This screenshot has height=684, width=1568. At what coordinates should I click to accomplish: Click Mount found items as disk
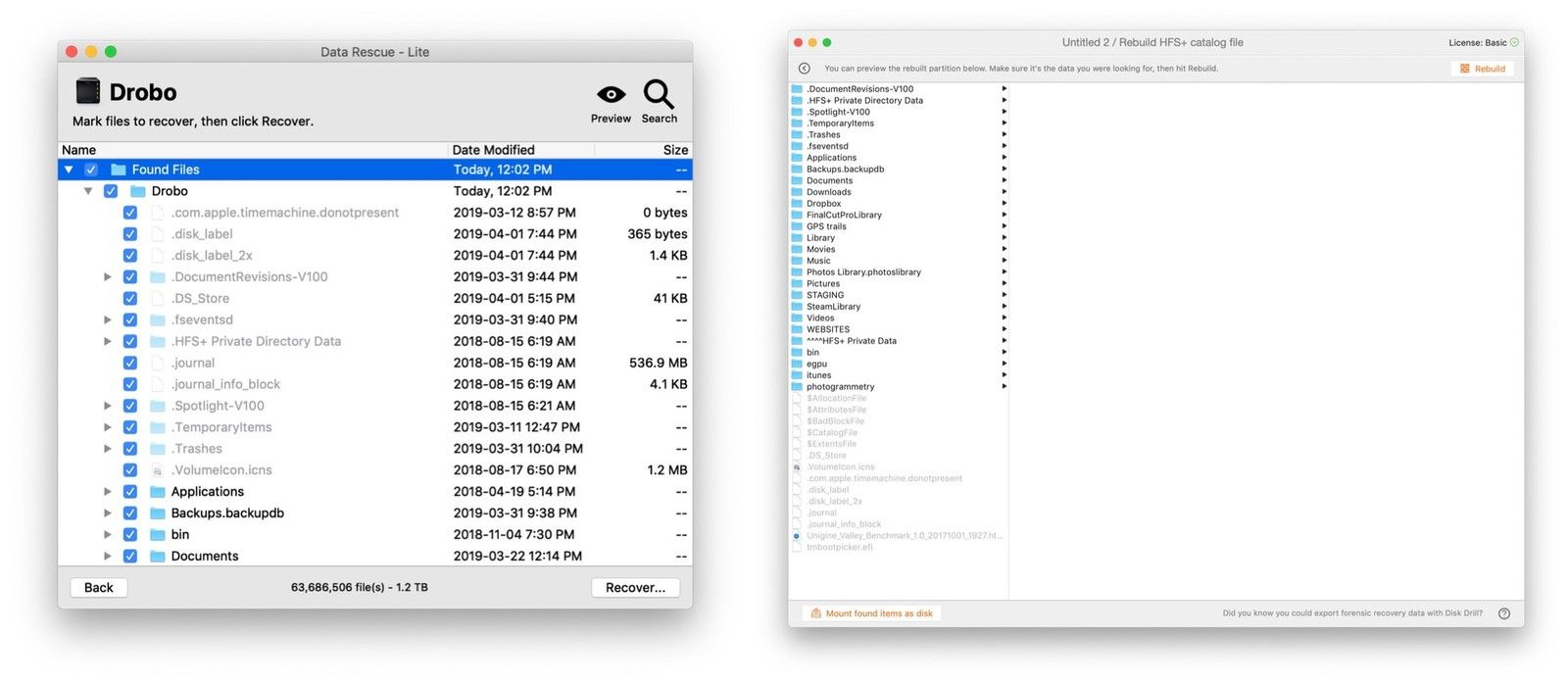tap(871, 613)
